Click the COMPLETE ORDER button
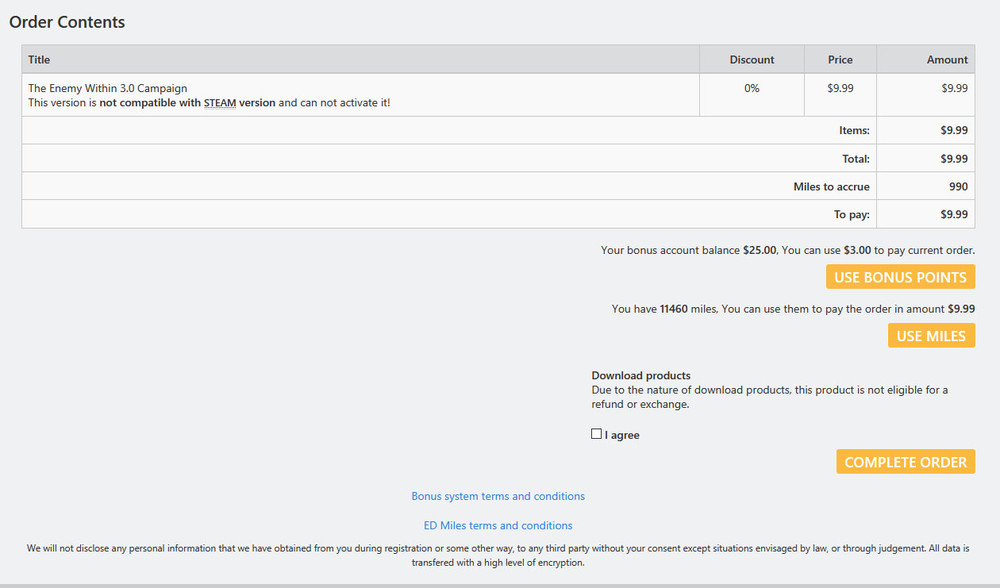This screenshot has height=588, width=1000. (x=905, y=462)
